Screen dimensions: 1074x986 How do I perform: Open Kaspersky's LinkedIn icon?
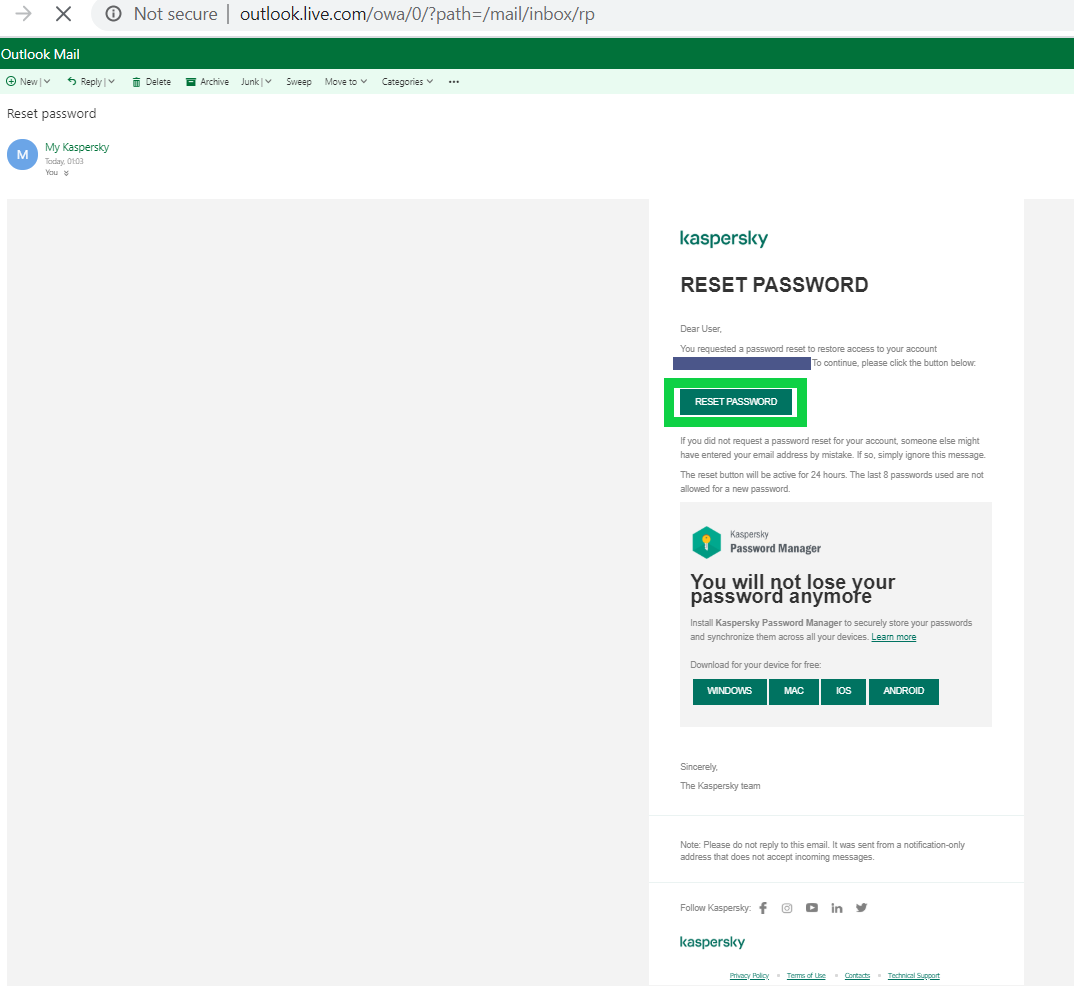tap(836, 908)
